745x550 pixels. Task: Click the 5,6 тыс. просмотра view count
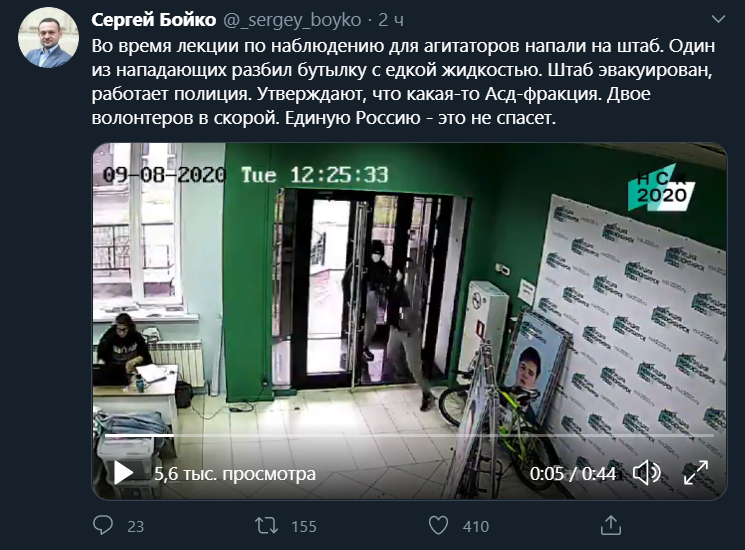(x=235, y=474)
